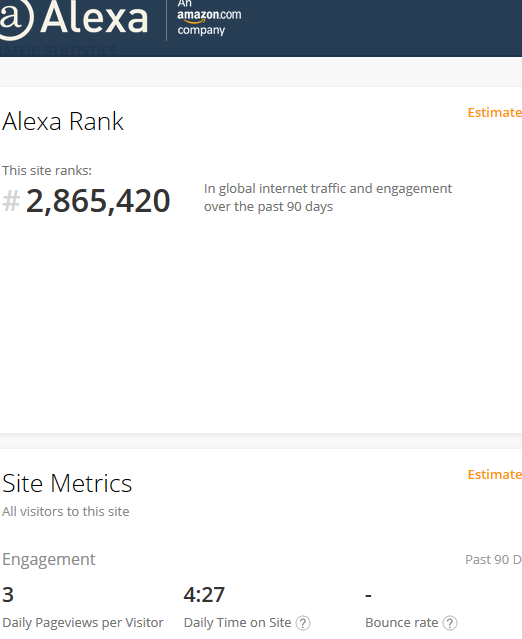This screenshot has width=522, height=639.
Task: Click the pageviews value 3
Action: point(8,595)
